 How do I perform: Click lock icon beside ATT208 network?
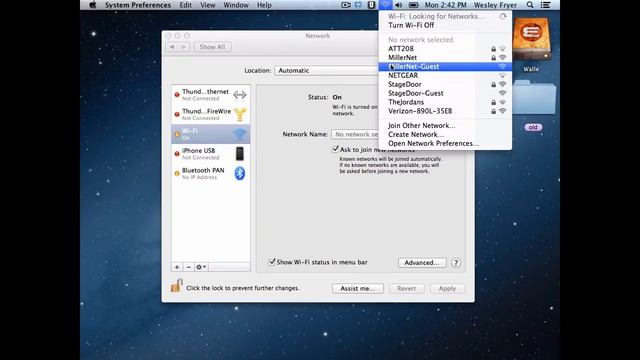coord(493,49)
